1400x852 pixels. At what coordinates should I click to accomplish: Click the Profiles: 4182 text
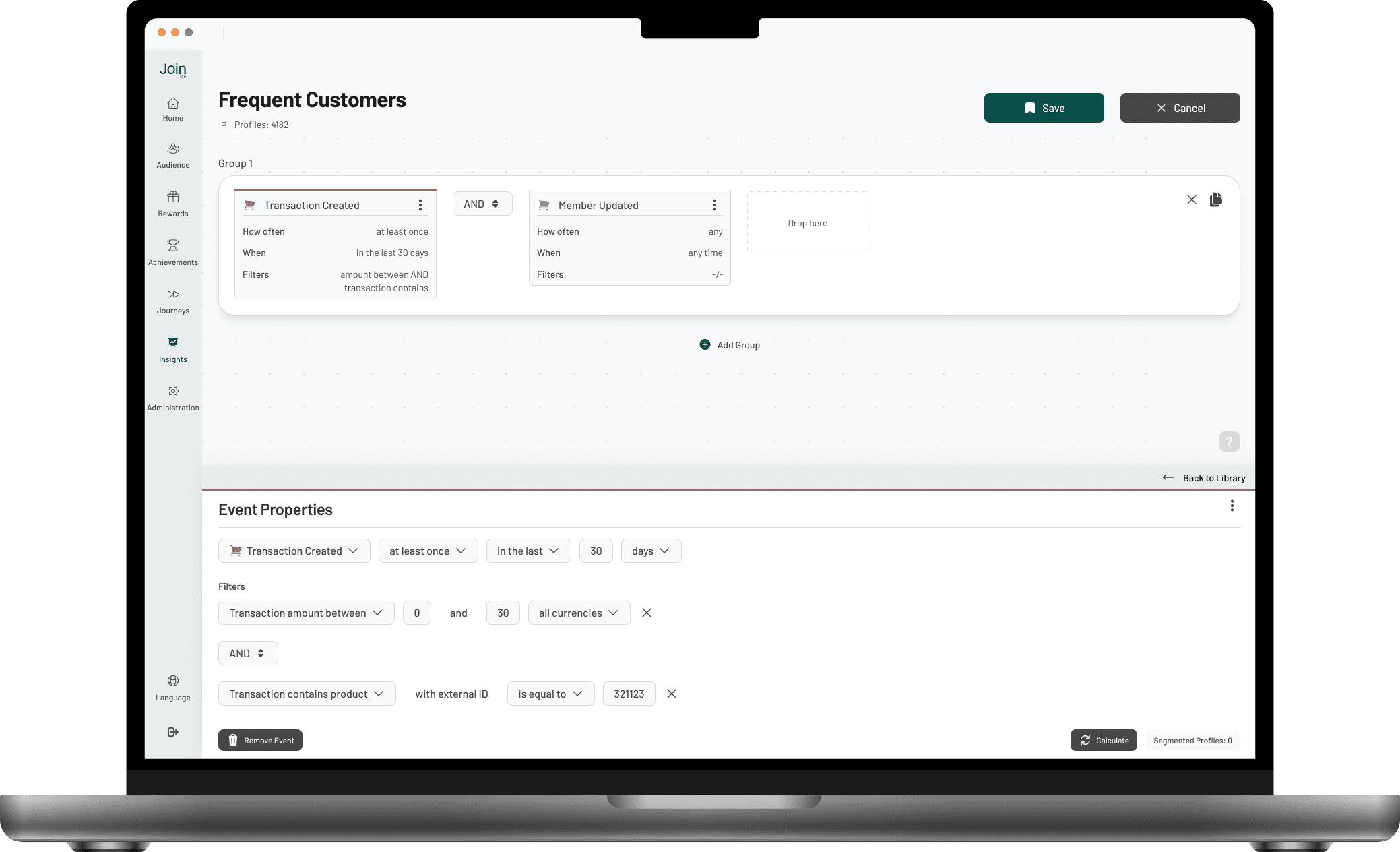tap(261, 125)
